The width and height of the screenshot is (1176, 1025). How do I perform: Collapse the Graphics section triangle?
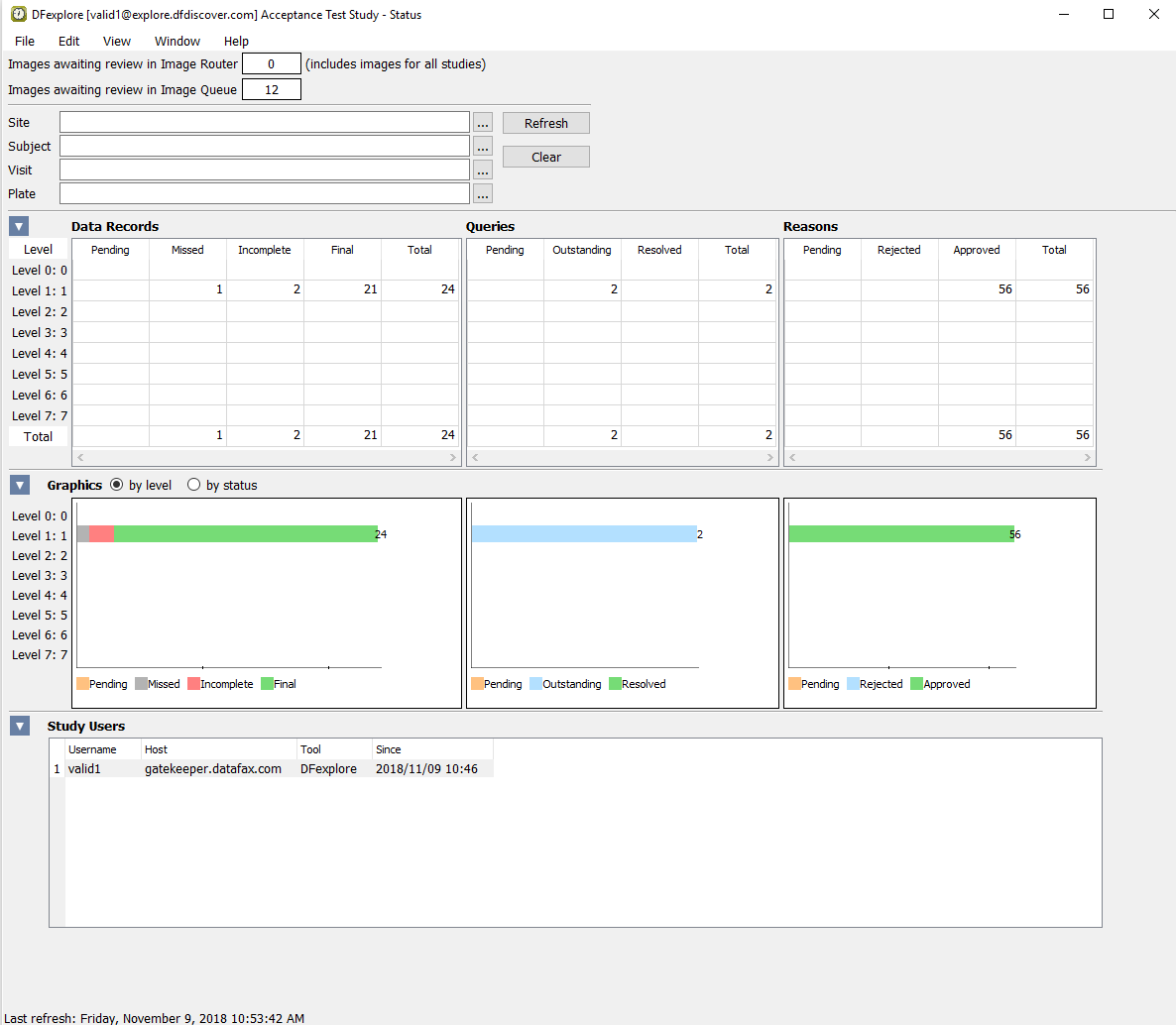(19, 485)
